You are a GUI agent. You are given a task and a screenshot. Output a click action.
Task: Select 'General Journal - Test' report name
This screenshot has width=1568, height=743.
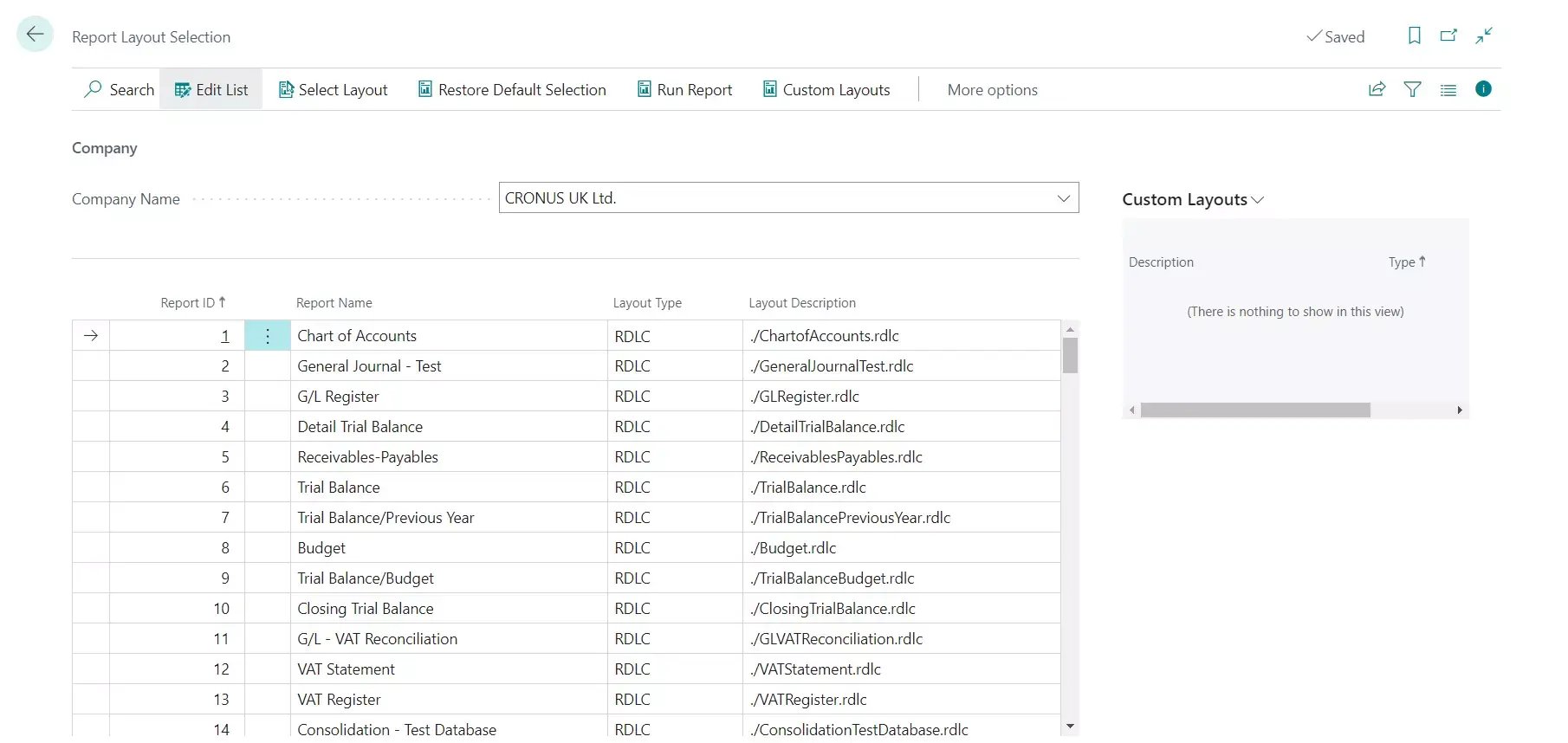449,365
